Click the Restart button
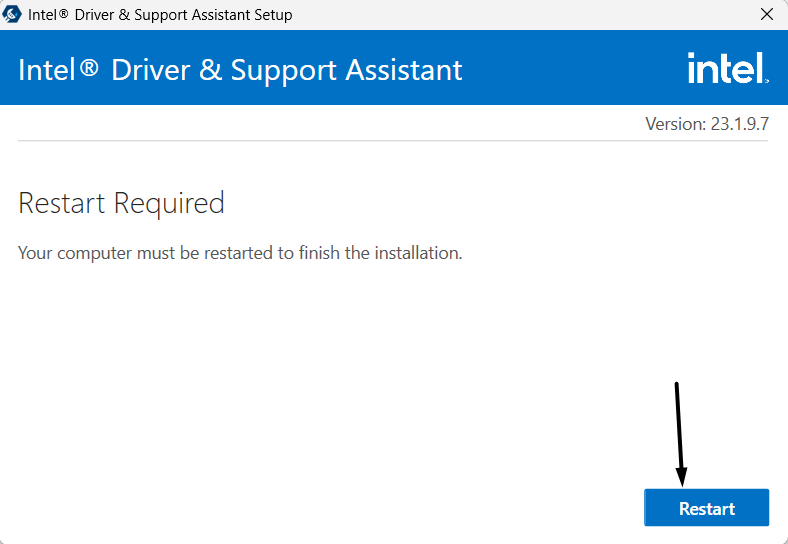Viewport: 788px width, 544px height. [x=706, y=508]
